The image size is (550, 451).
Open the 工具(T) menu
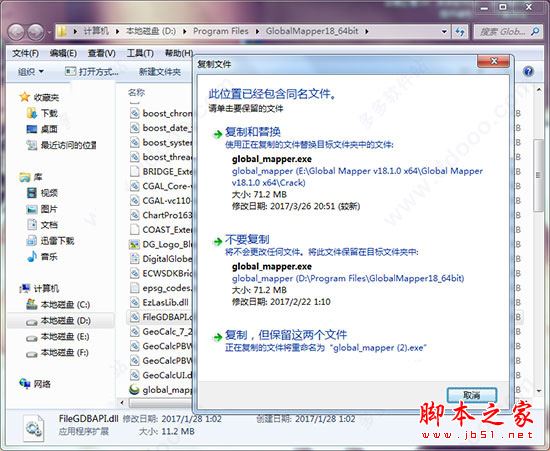[140, 53]
